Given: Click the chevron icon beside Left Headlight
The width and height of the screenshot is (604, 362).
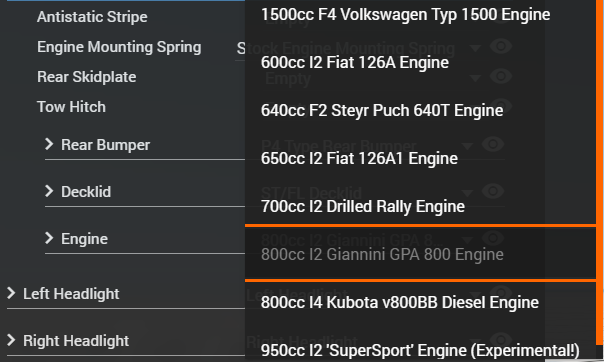Looking at the screenshot, I should tap(11, 293).
